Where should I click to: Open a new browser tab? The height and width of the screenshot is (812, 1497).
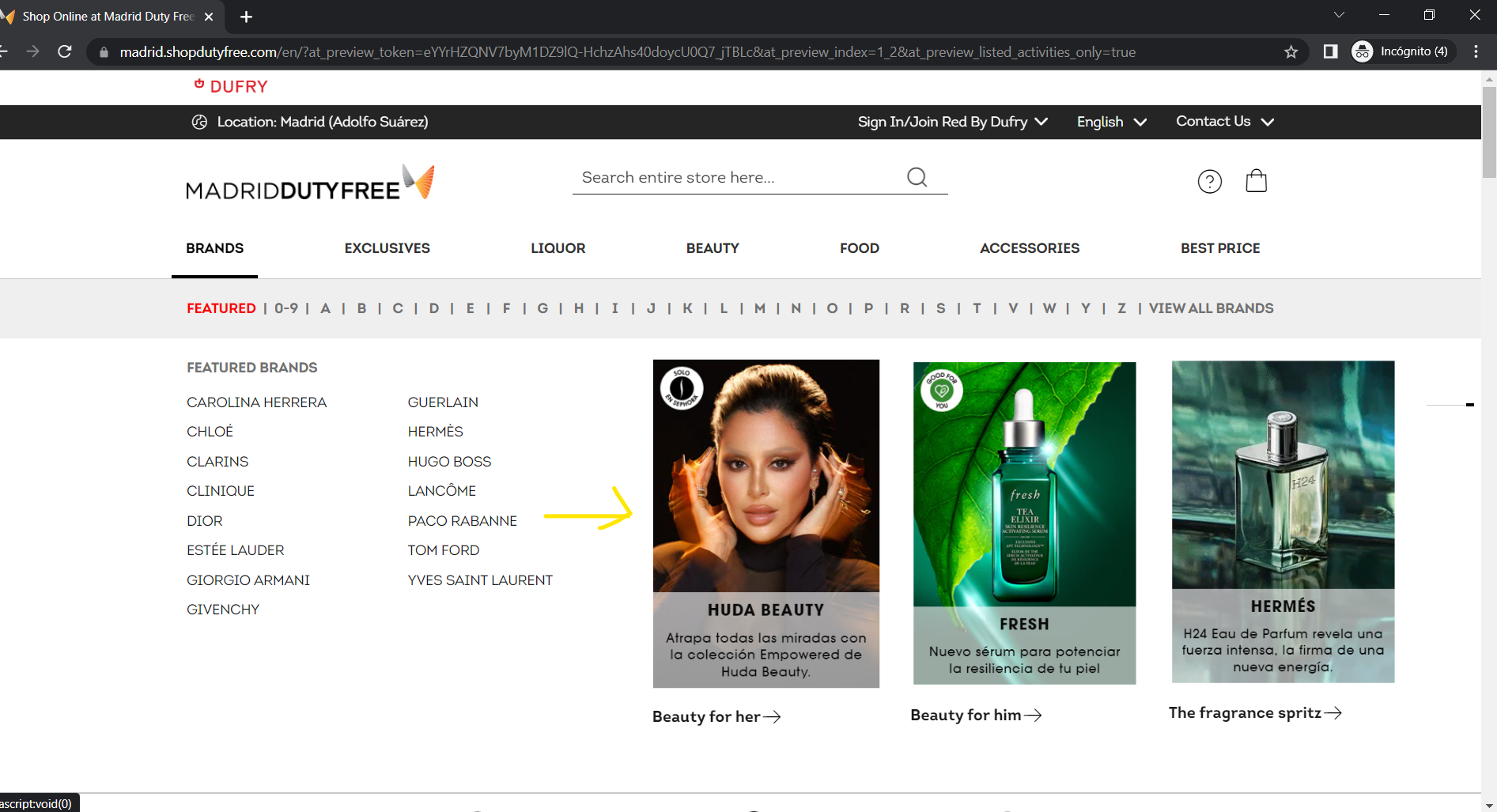tap(246, 17)
